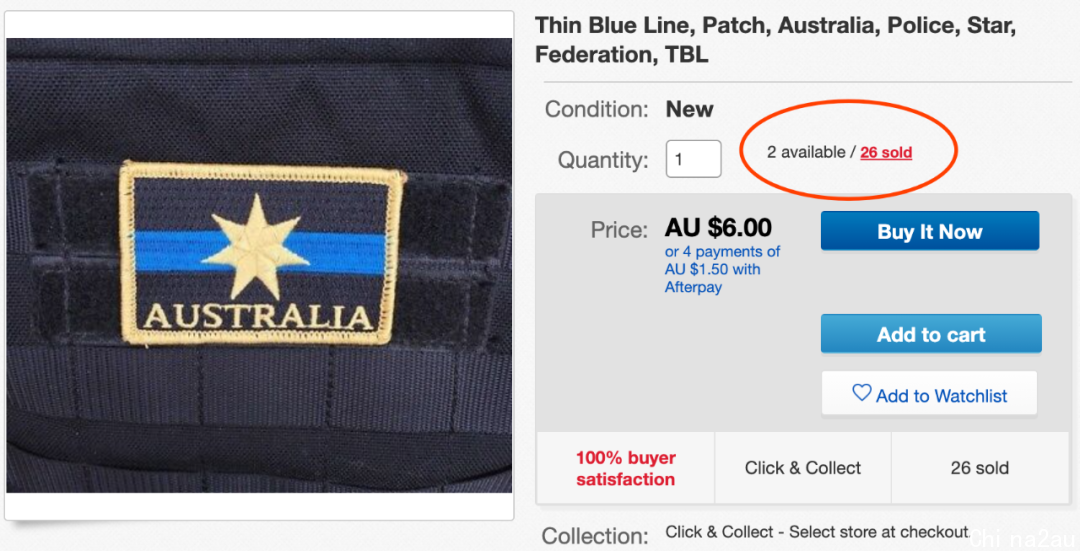Click the condition value New
Viewport: 1080px width, 551px height.
point(689,110)
